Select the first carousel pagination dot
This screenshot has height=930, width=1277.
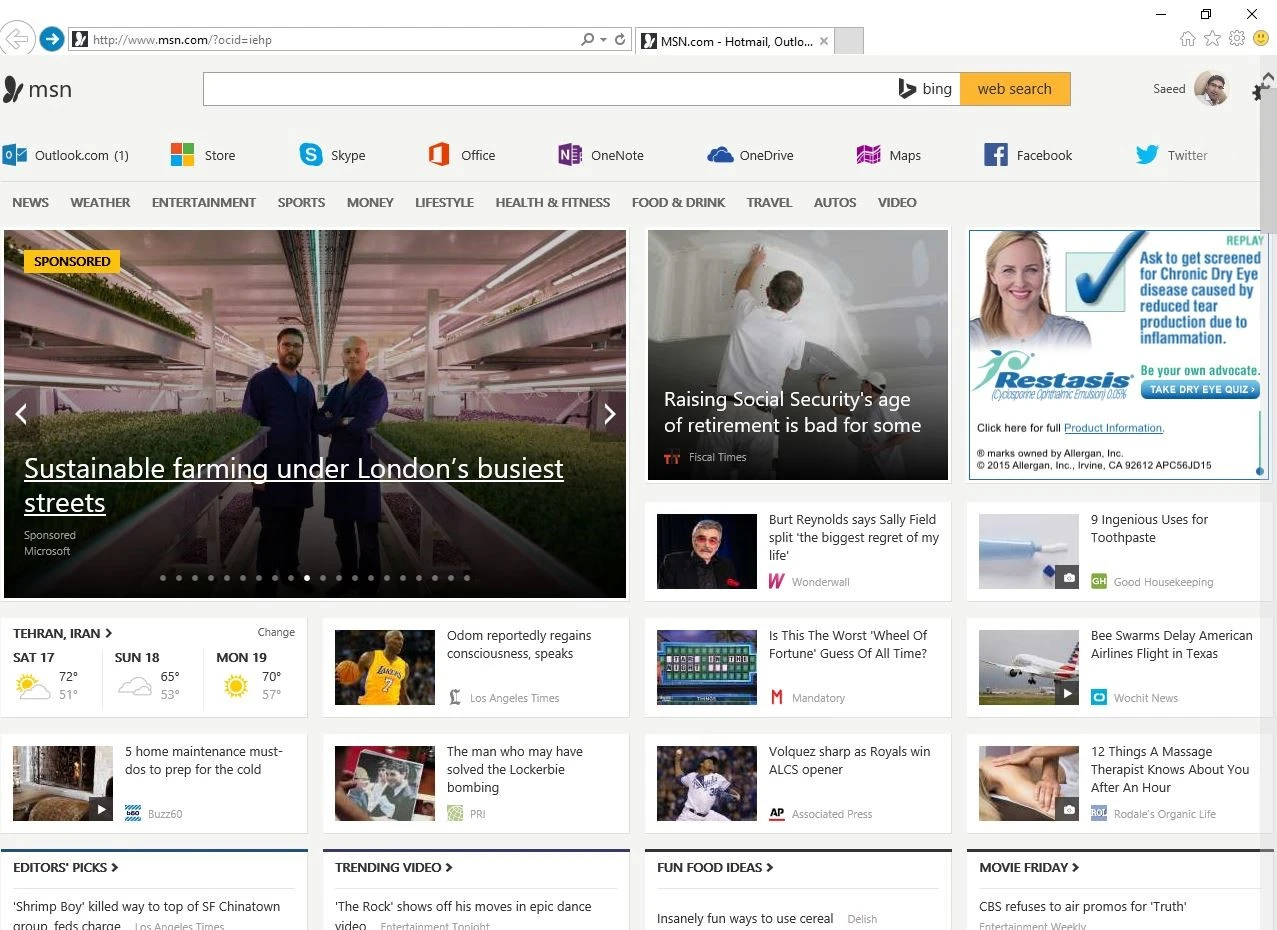[162, 578]
